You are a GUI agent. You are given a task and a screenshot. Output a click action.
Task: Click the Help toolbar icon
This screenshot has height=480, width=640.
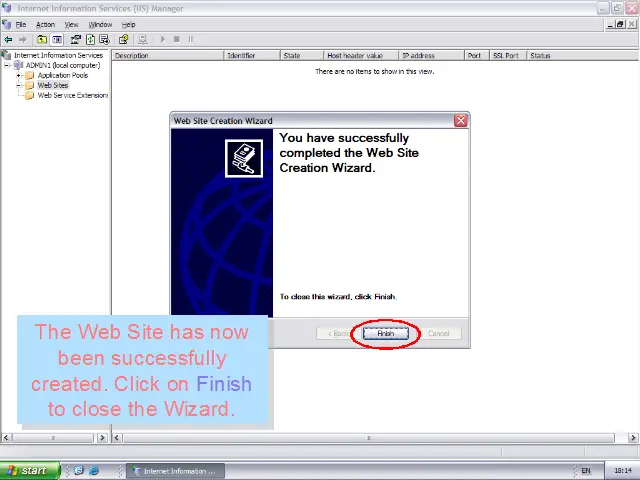[123, 40]
